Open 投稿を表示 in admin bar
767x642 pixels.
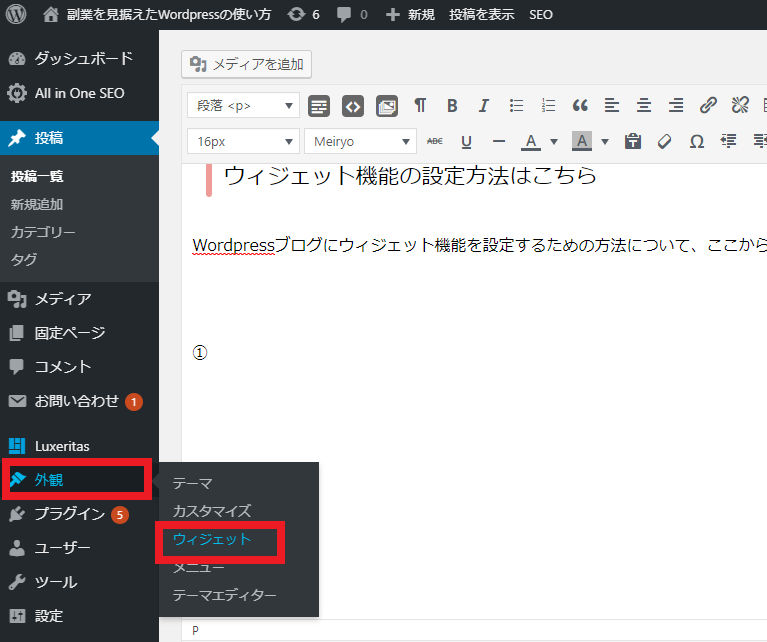pyautogui.click(x=482, y=15)
